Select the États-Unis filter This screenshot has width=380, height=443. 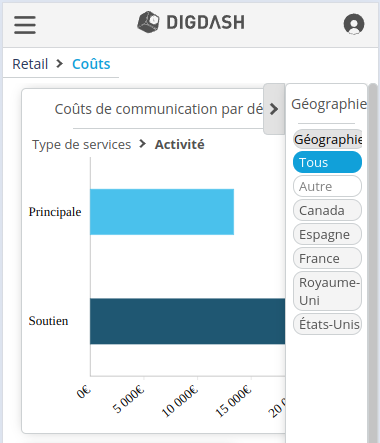327,324
